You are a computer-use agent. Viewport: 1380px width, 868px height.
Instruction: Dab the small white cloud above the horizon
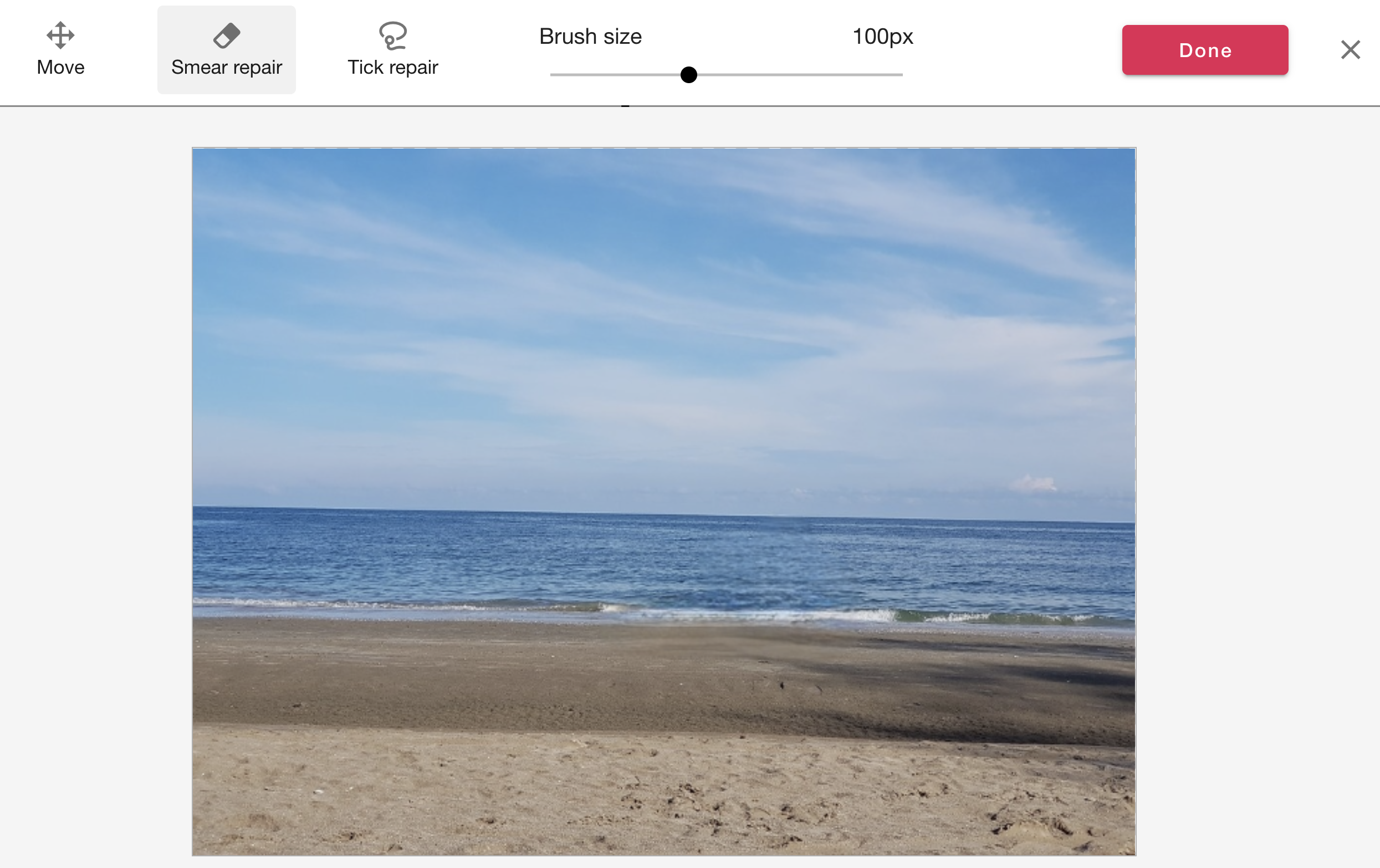point(1033,484)
